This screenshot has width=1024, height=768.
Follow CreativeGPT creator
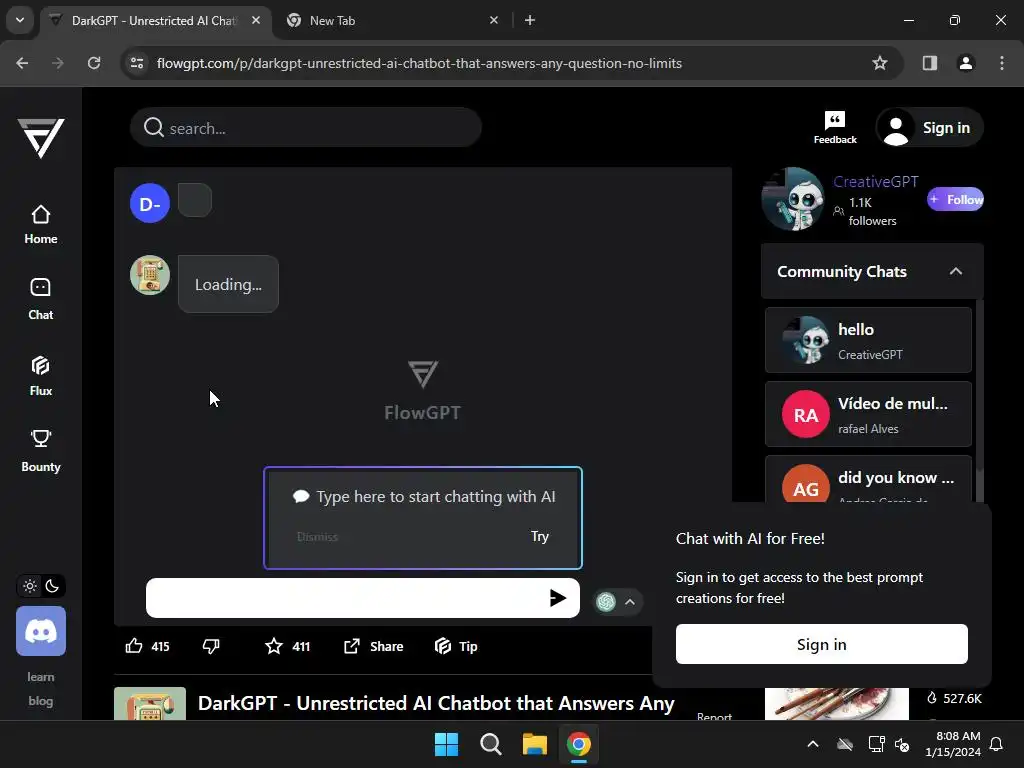pyautogui.click(x=955, y=199)
